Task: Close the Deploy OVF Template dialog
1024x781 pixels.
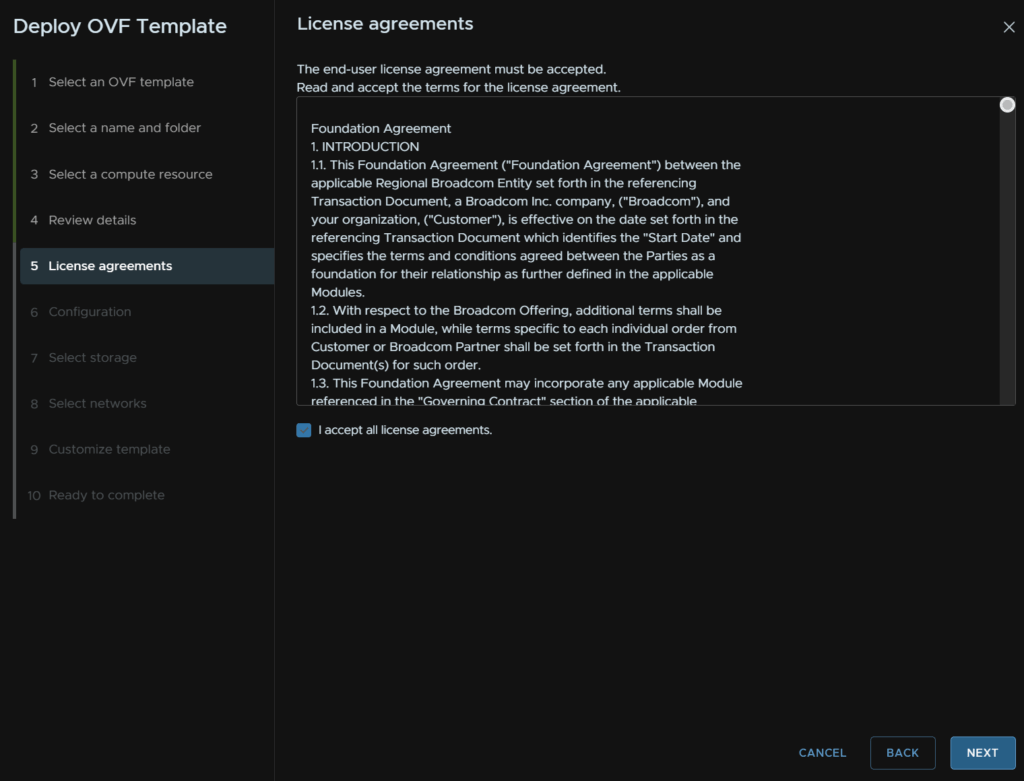Action: click(1008, 27)
